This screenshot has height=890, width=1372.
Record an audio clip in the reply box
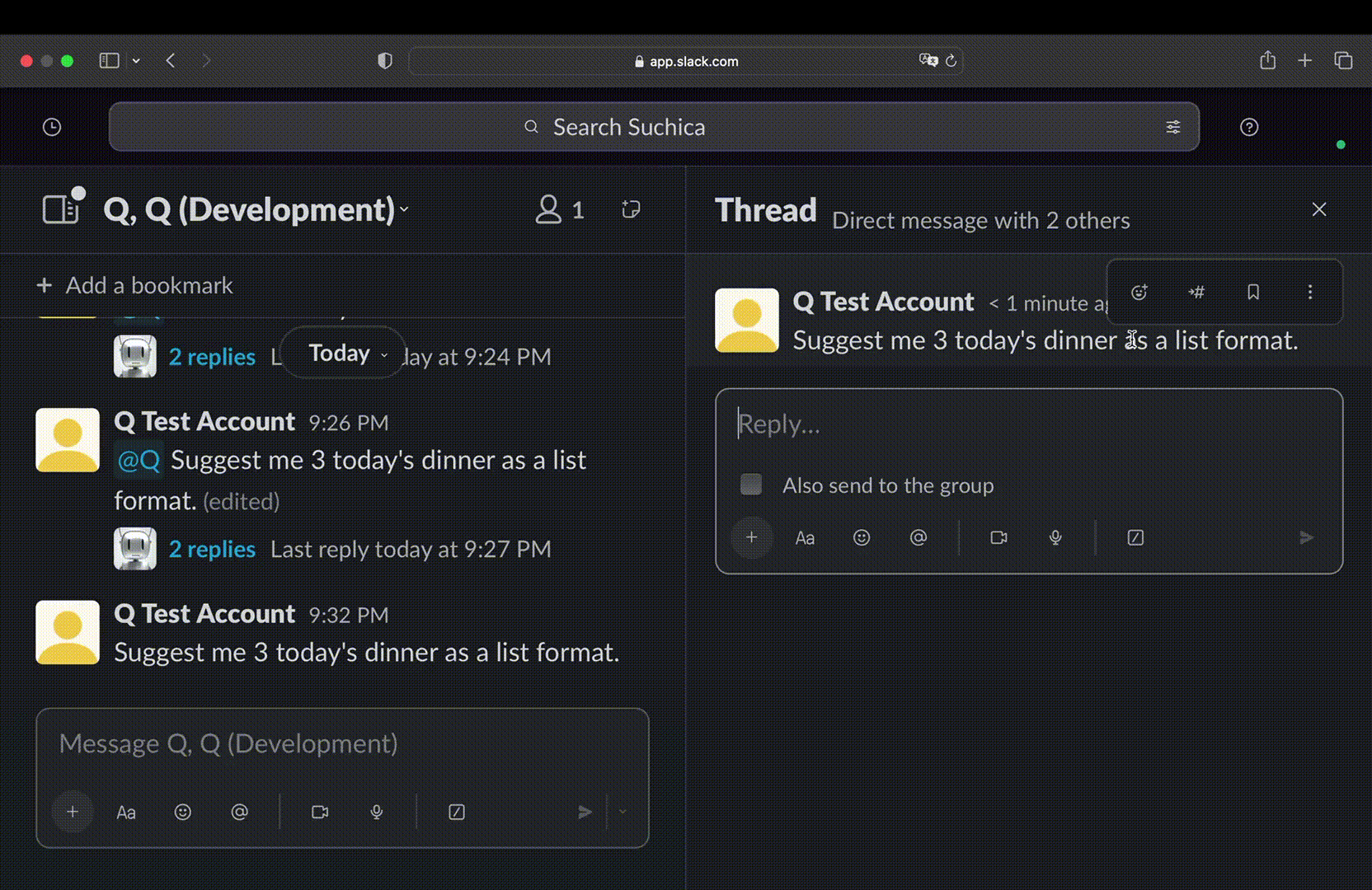tap(1055, 537)
